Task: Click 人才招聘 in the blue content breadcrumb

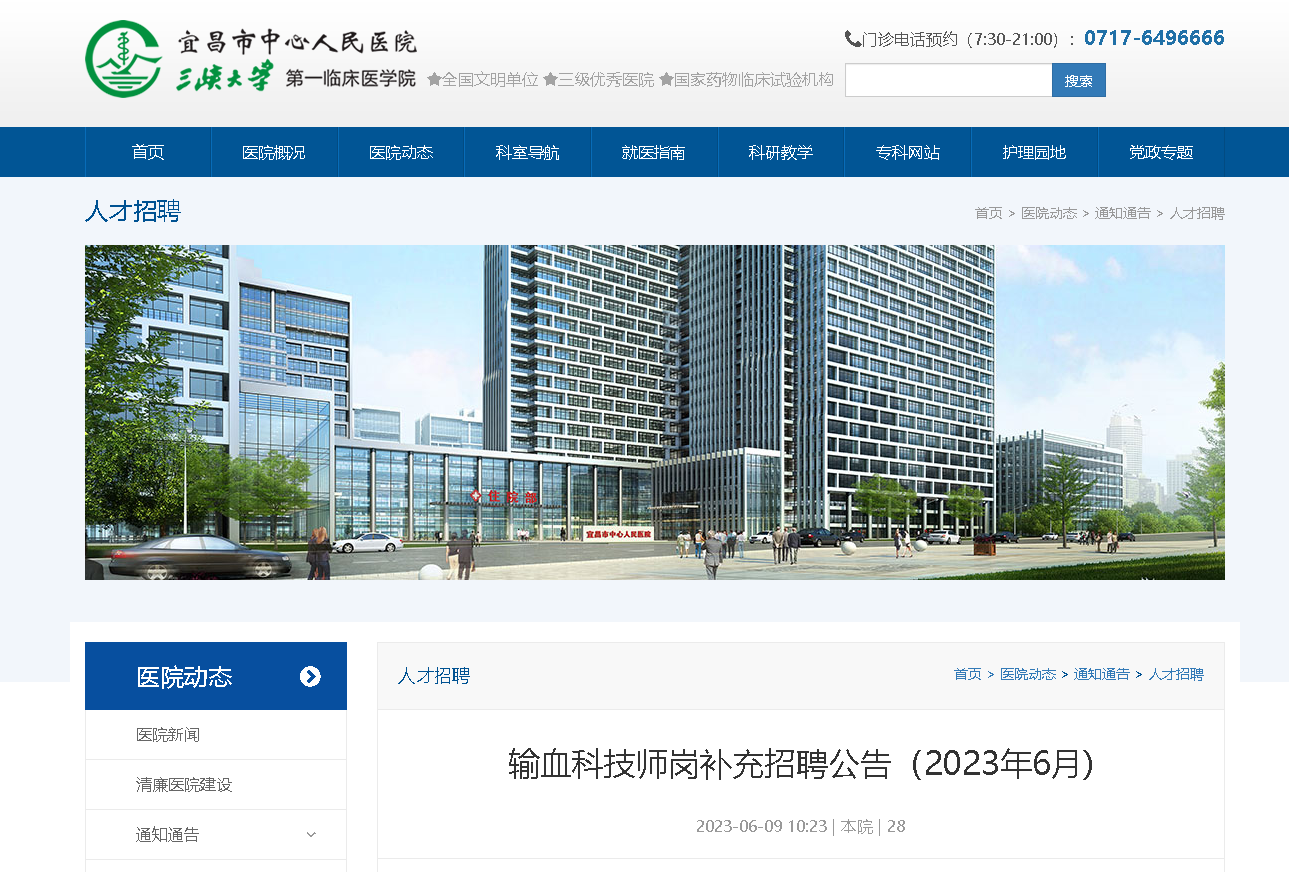Action: coord(1176,674)
